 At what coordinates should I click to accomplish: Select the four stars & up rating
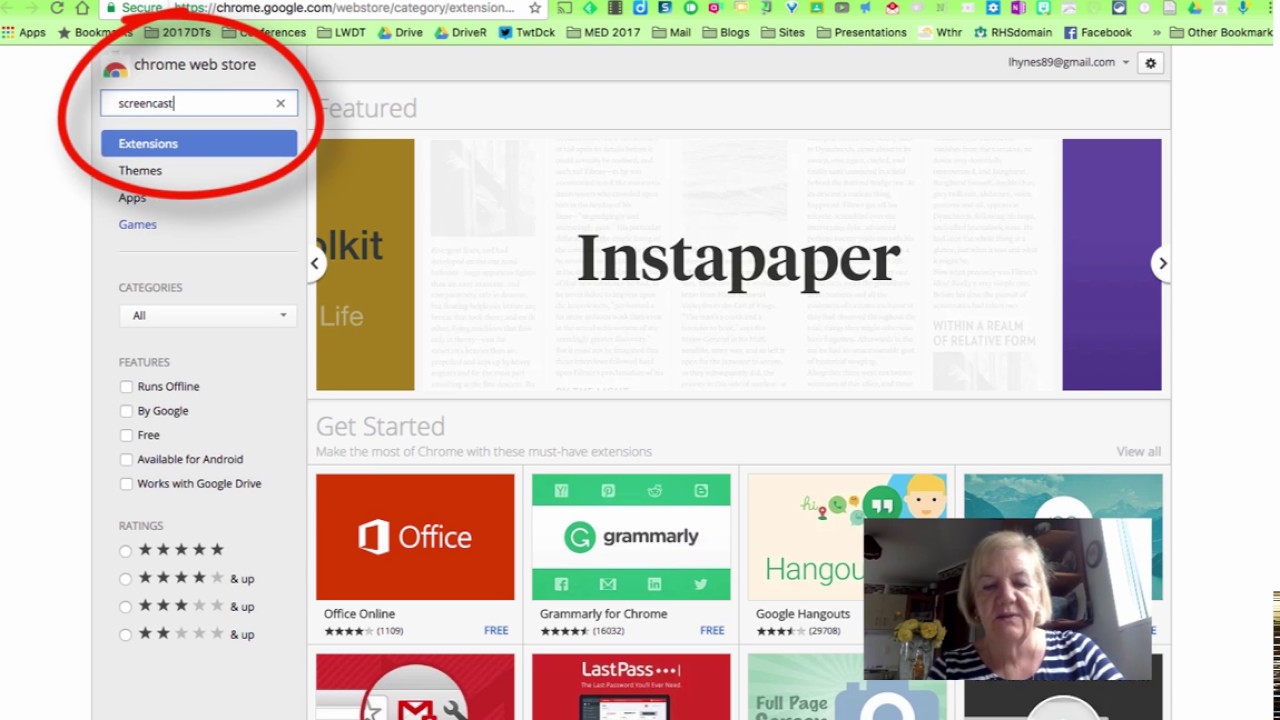pos(125,579)
